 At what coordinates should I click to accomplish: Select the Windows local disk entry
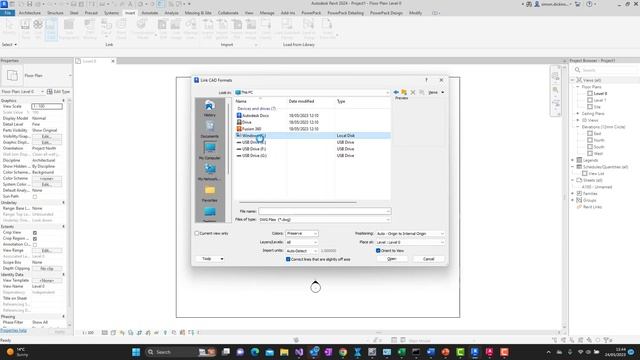[313, 136]
